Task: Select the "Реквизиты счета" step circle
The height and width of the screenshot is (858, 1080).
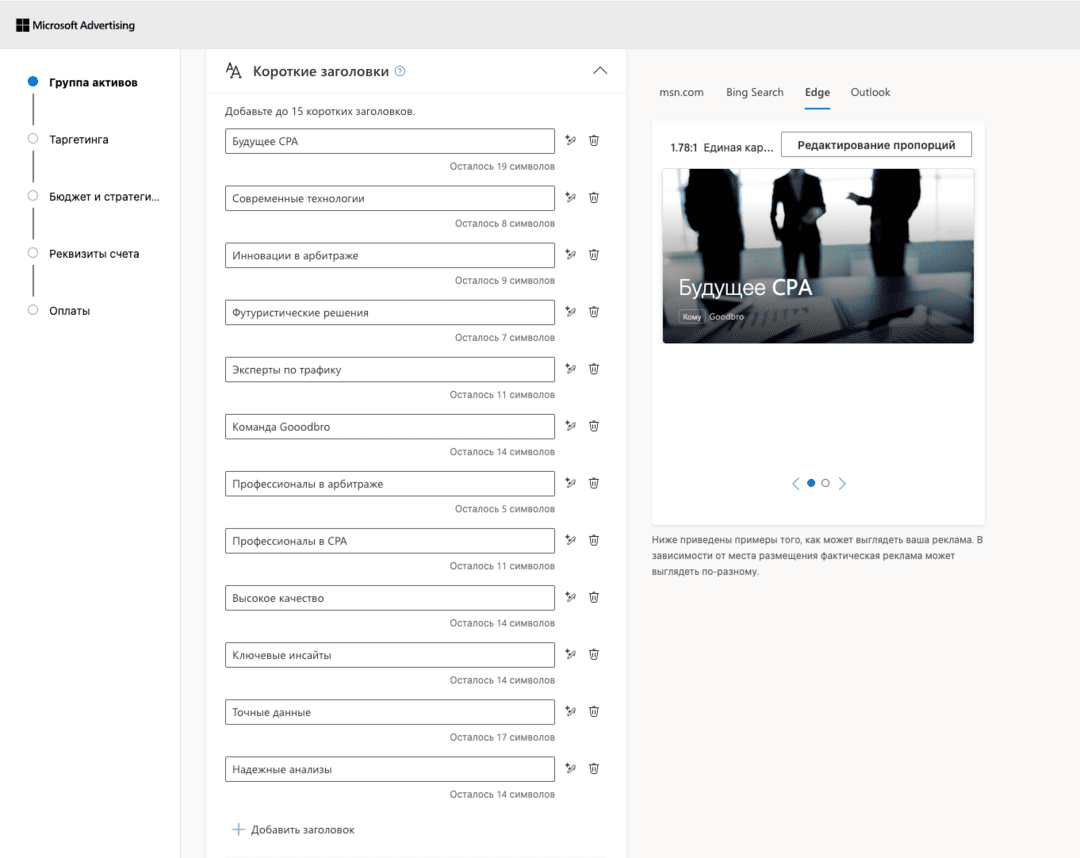Action: click(x=31, y=253)
